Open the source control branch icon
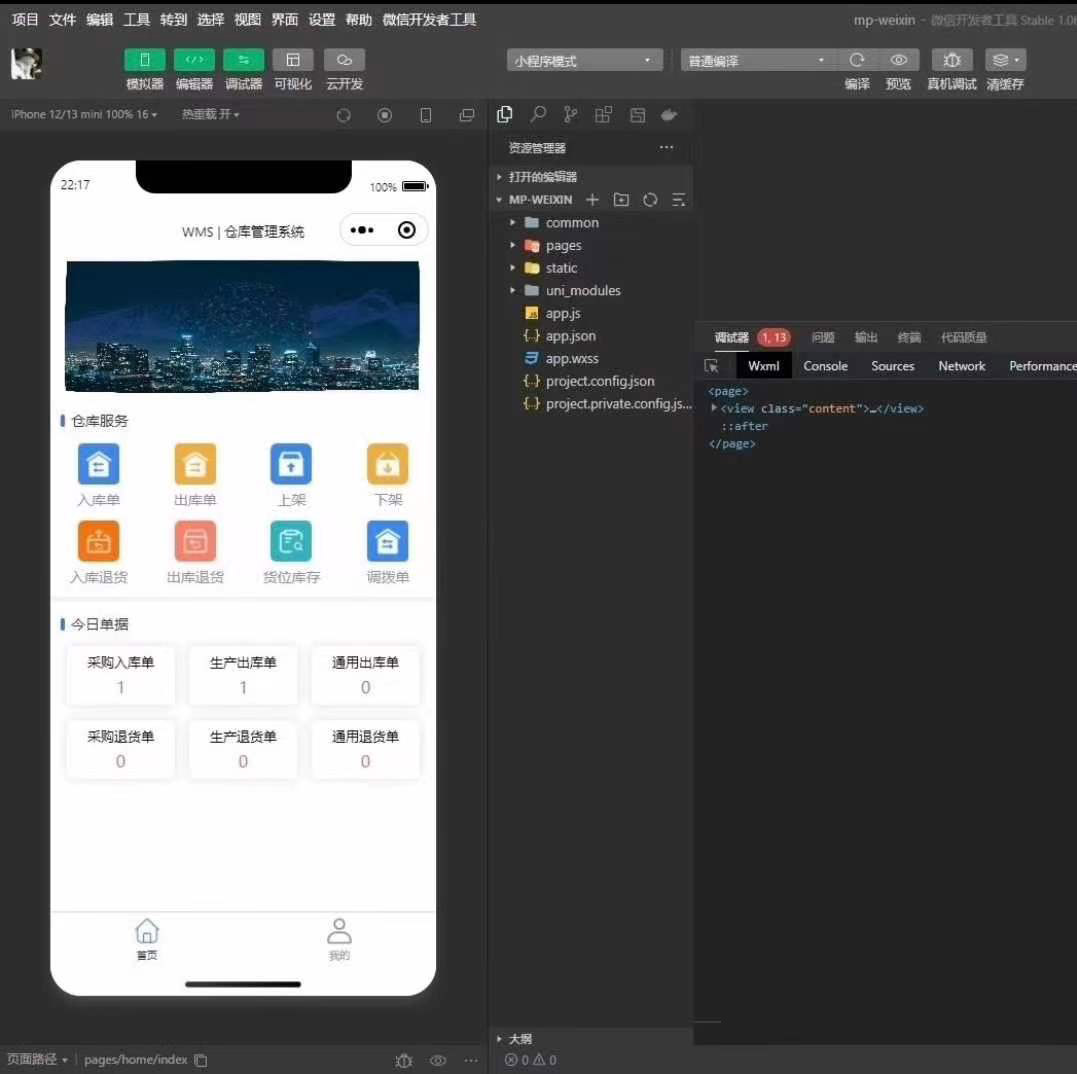 (570, 115)
